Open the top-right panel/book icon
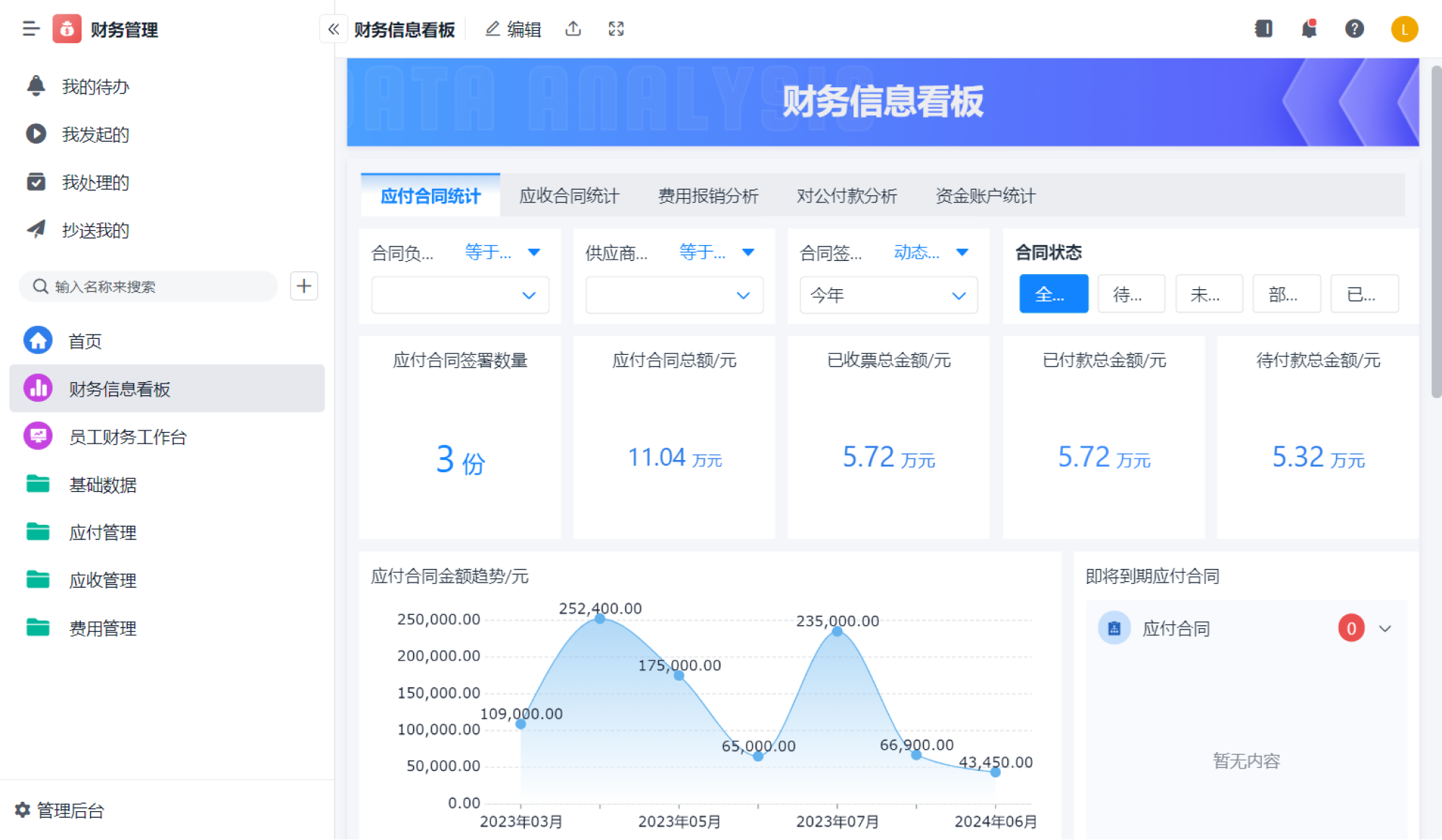The image size is (1442, 840). click(1263, 29)
